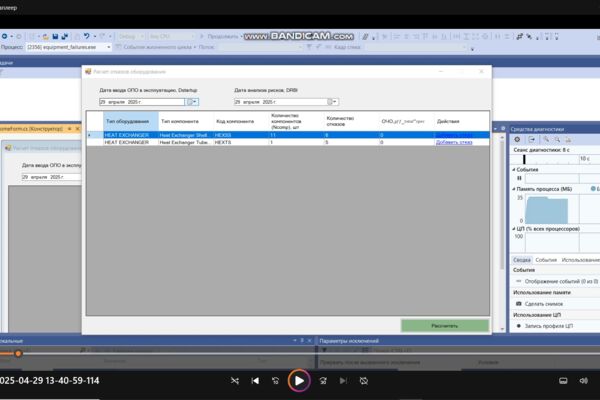Toggle repeat mode in media player
This screenshot has width=600, height=400.
(364, 380)
